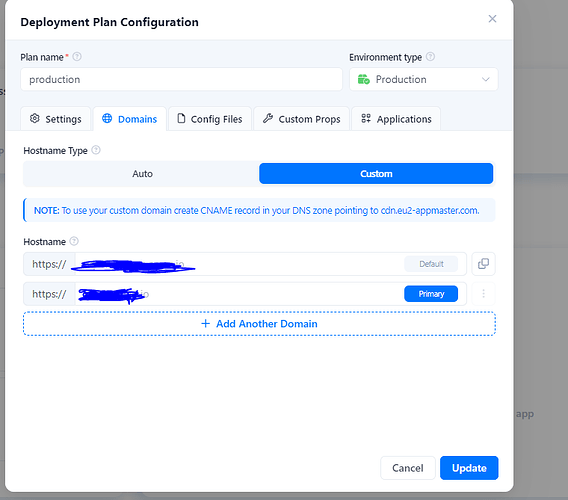Click the Hostname Type help icon

pos(96,150)
